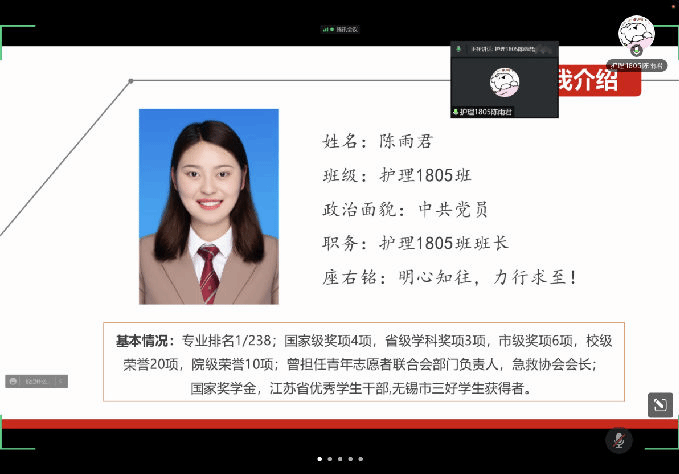Click the name label under top-right avatar
Viewport: 679px width, 474px height.
pyautogui.click(x=636, y=64)
